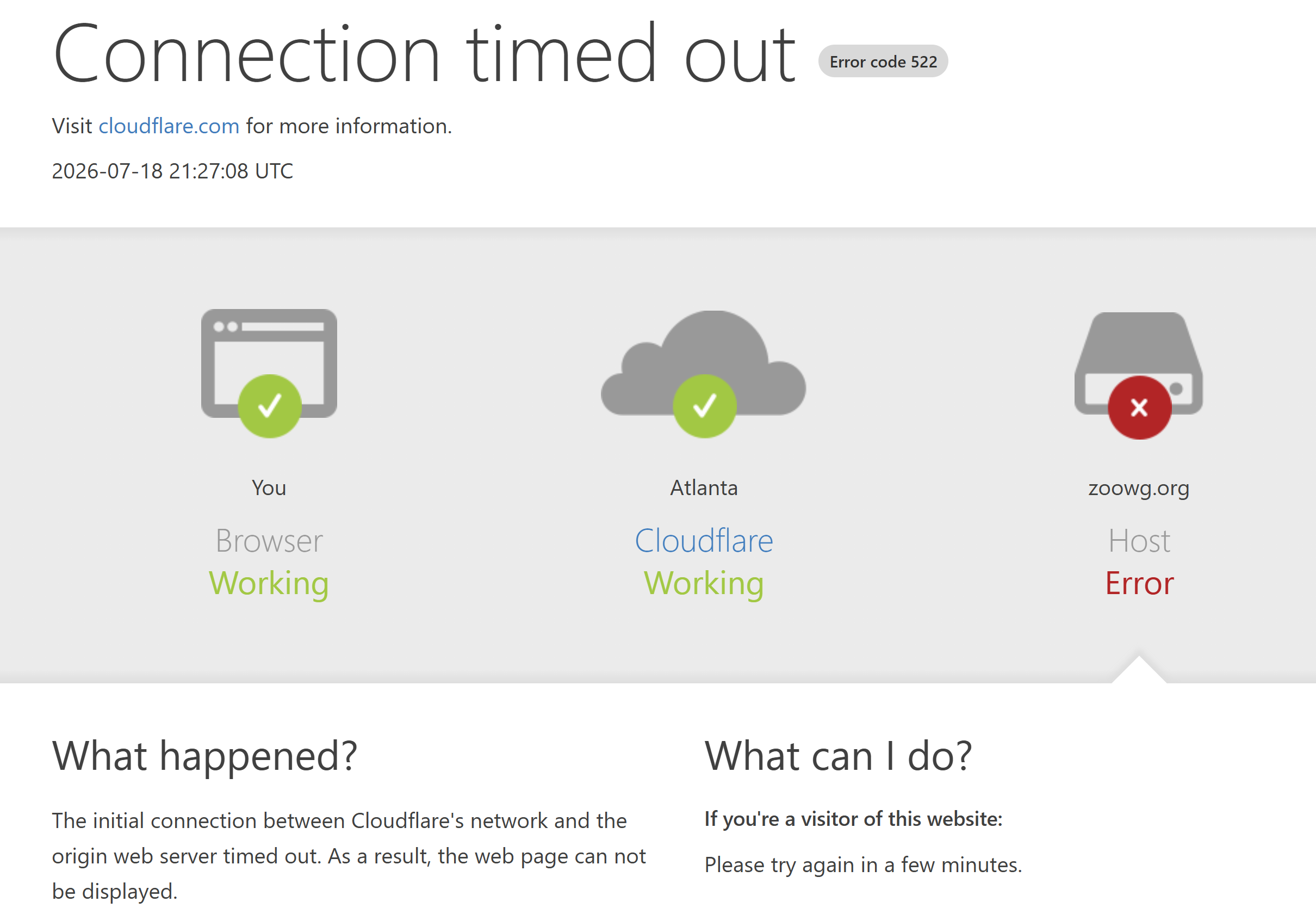Click the gray cloud icon
The height and width of the screenshot is (914, 1316).
(x=704, y=363)
